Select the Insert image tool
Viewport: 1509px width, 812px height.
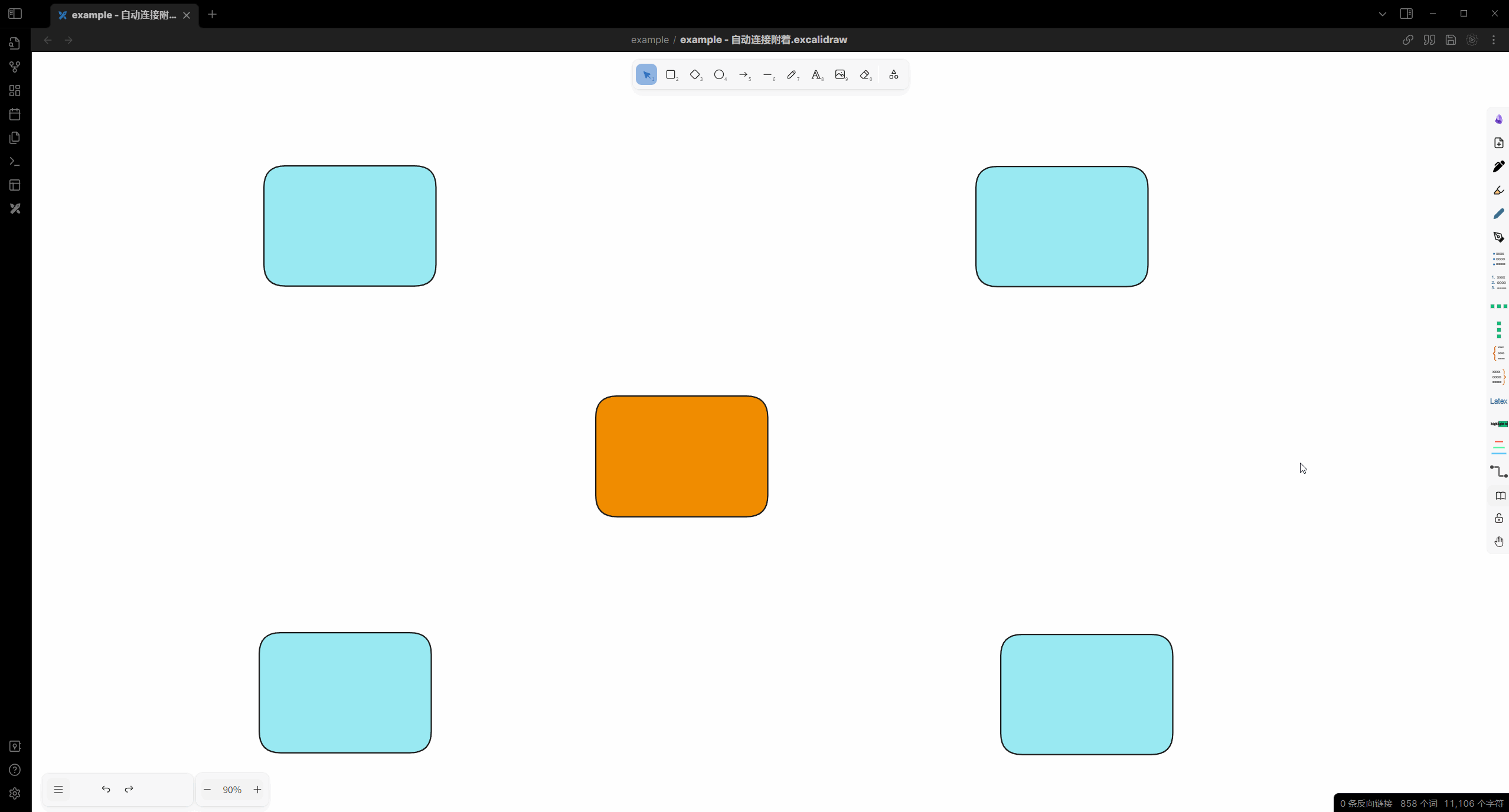pos(840,75)
